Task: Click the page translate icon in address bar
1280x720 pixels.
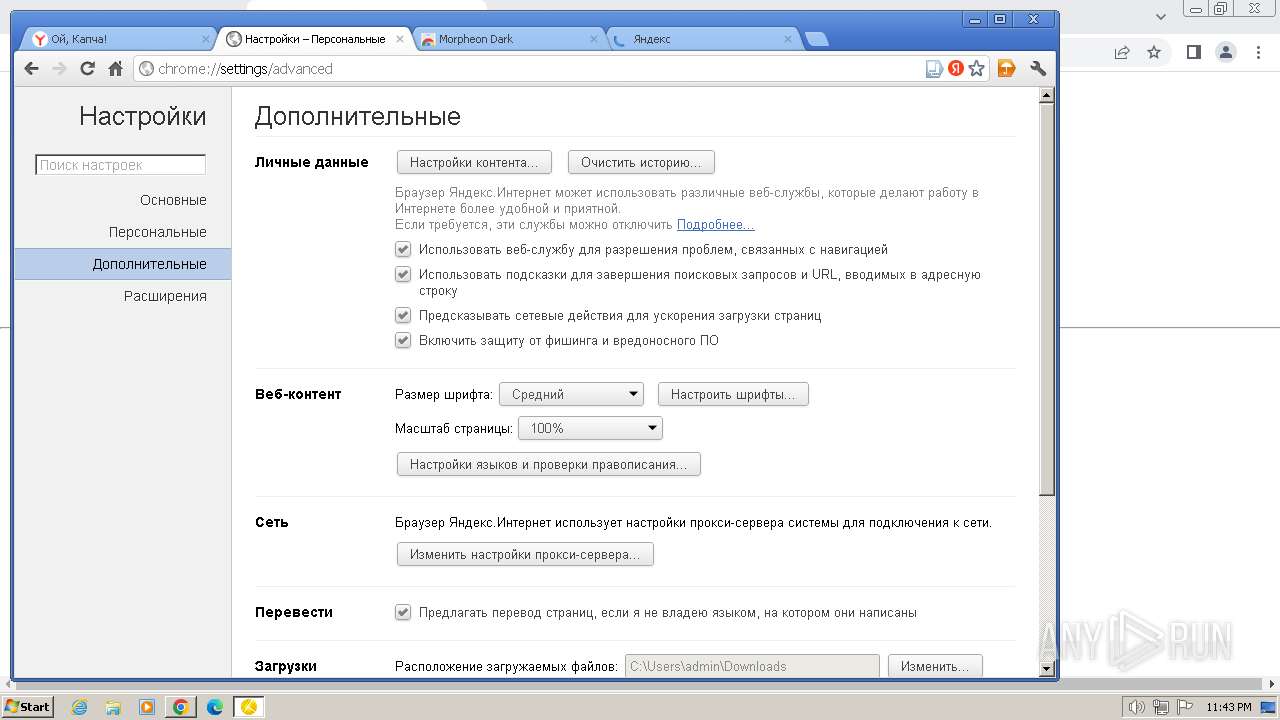Action: click(x=934, y=69)
